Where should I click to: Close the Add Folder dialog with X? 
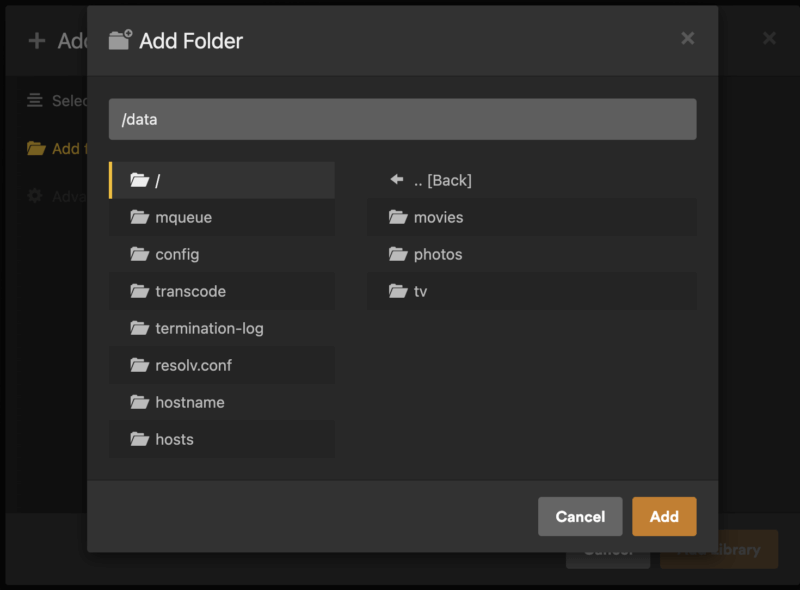coord(687,38)
